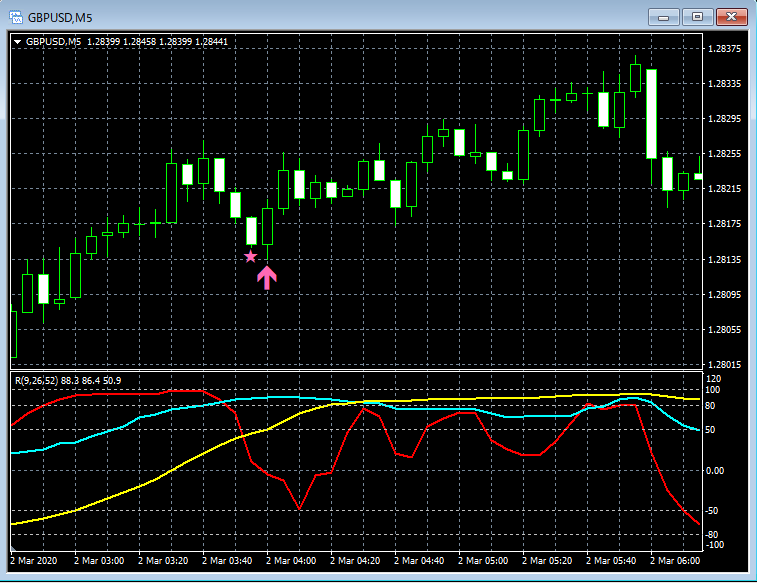The image size is (757, 583).
Task: Click the -100 level on indicator scale
Action: 713,546
